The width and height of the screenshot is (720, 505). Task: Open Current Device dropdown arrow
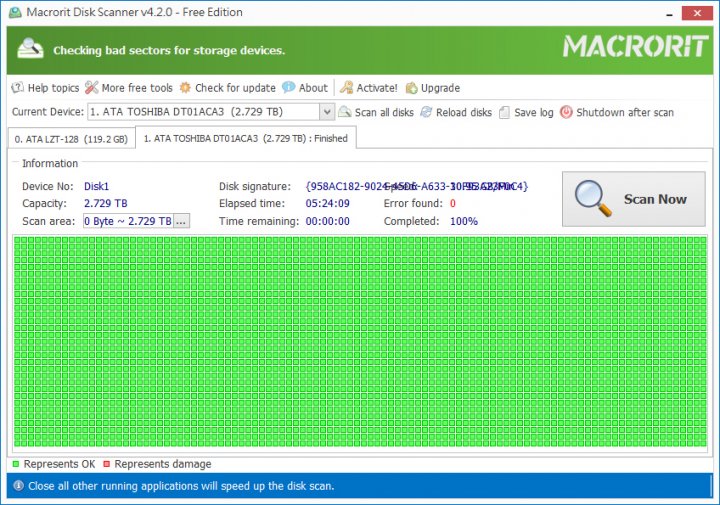tap(326, 112)
